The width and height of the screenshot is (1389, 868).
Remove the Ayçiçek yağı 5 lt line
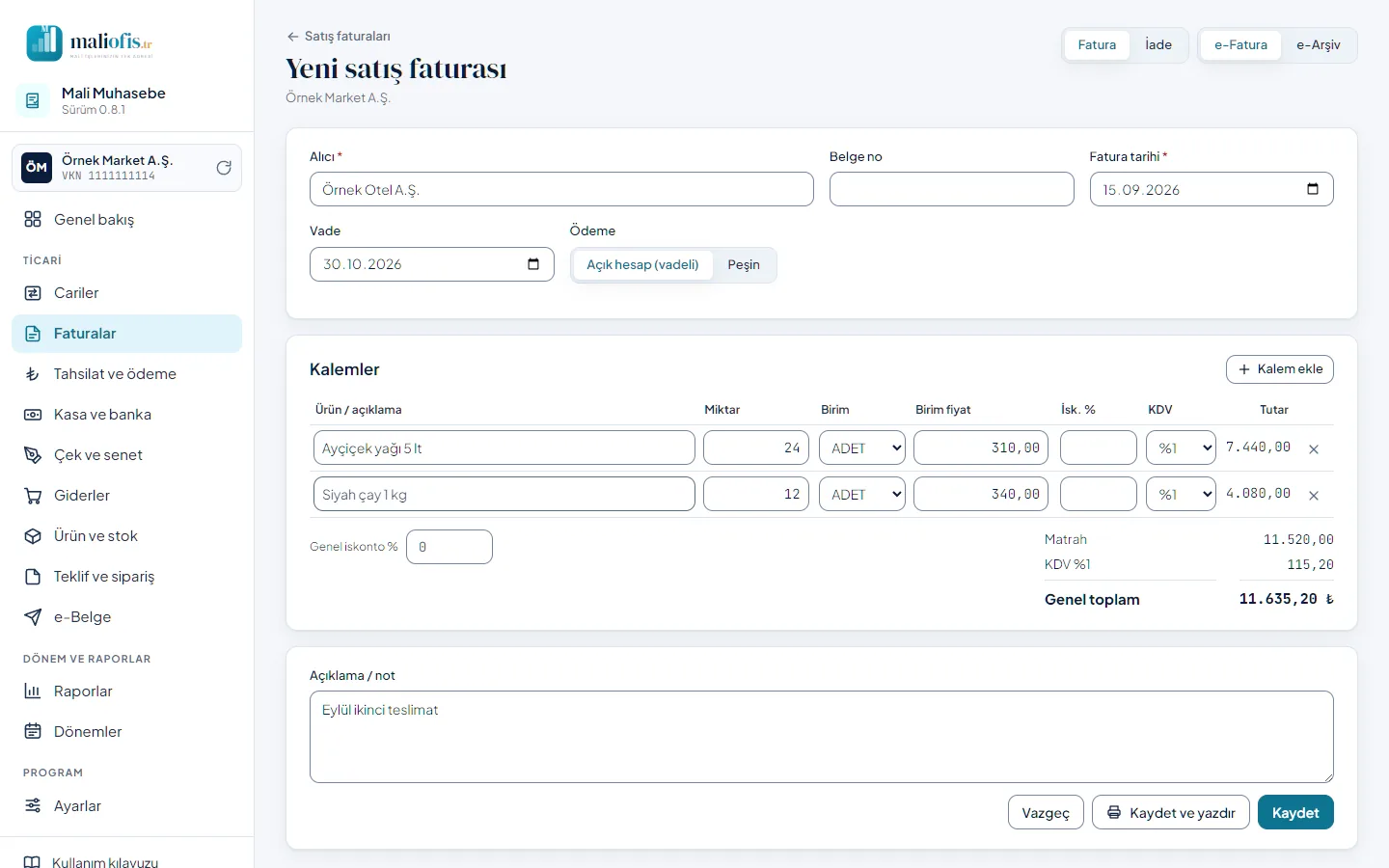pyautogui.click(x=1314, y=449)
